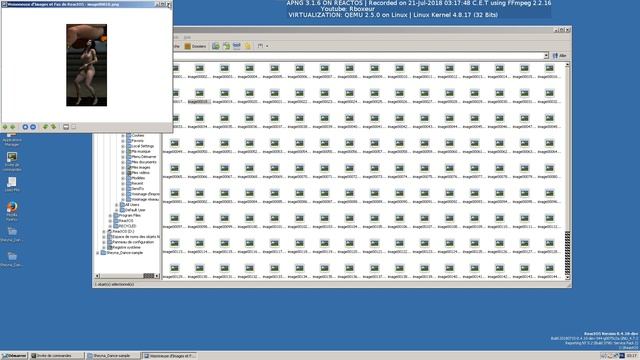Rotate viewer image clockwise
640x360 pixels.
click(x=53, y=127)
